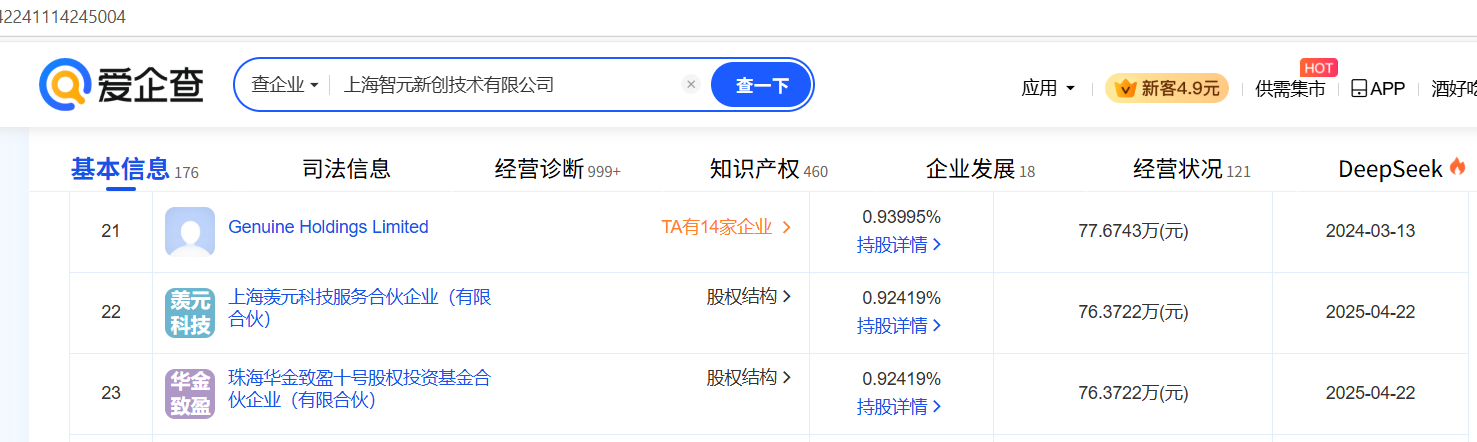Select the row number 23 cell
1477x442 pixels.
pos(111,393)
